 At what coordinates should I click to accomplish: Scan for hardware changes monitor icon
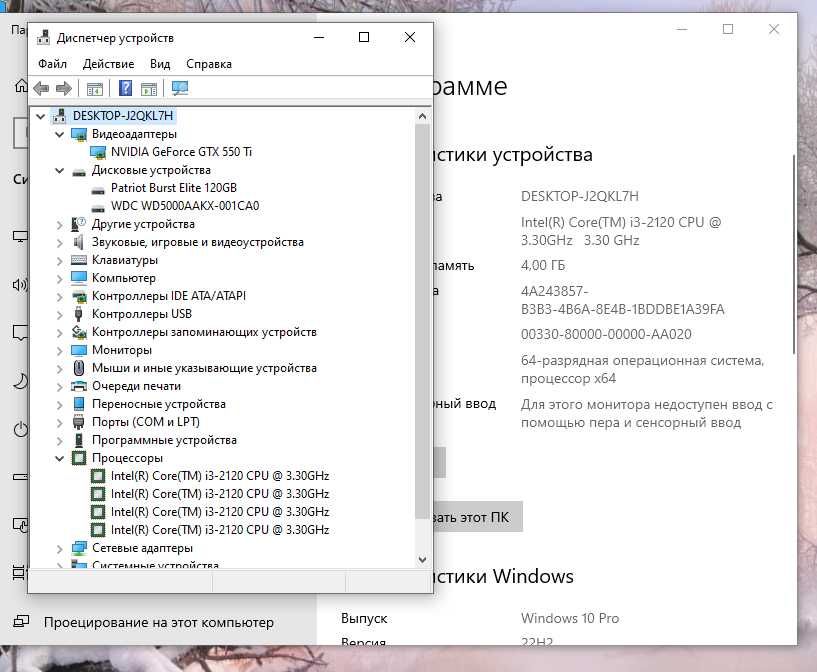point(180,88)
